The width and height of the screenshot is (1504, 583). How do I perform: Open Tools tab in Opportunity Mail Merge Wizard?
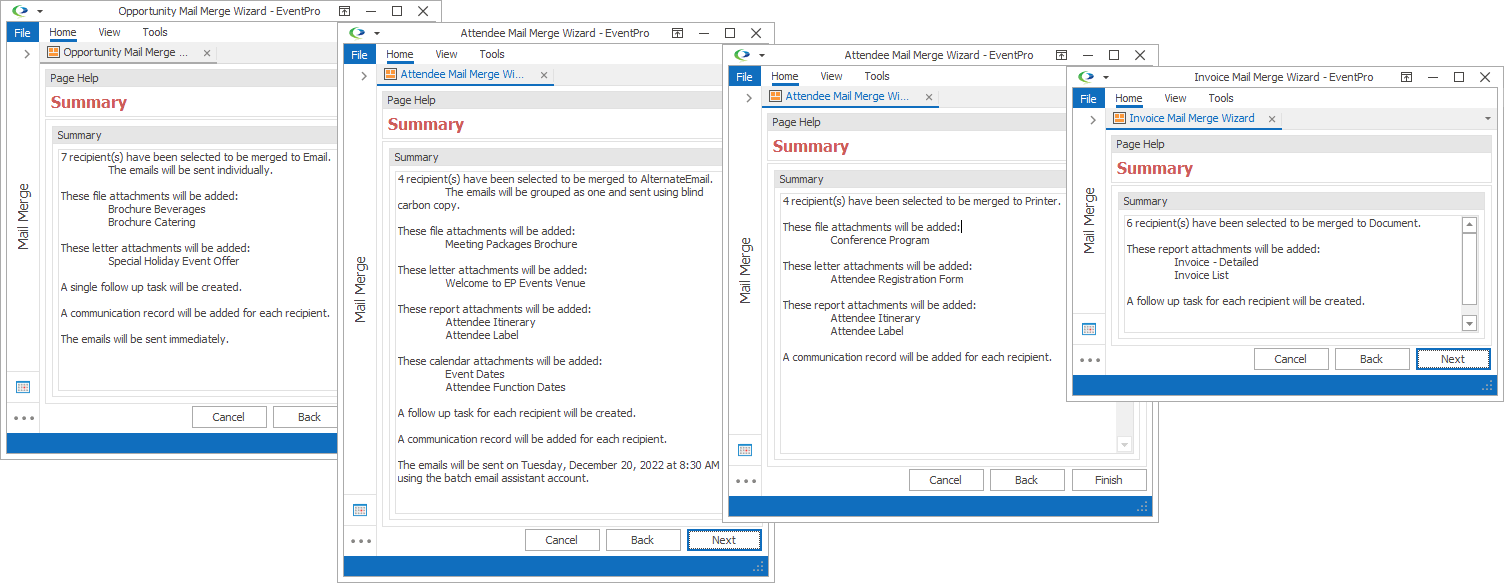(x=155, y=33)
